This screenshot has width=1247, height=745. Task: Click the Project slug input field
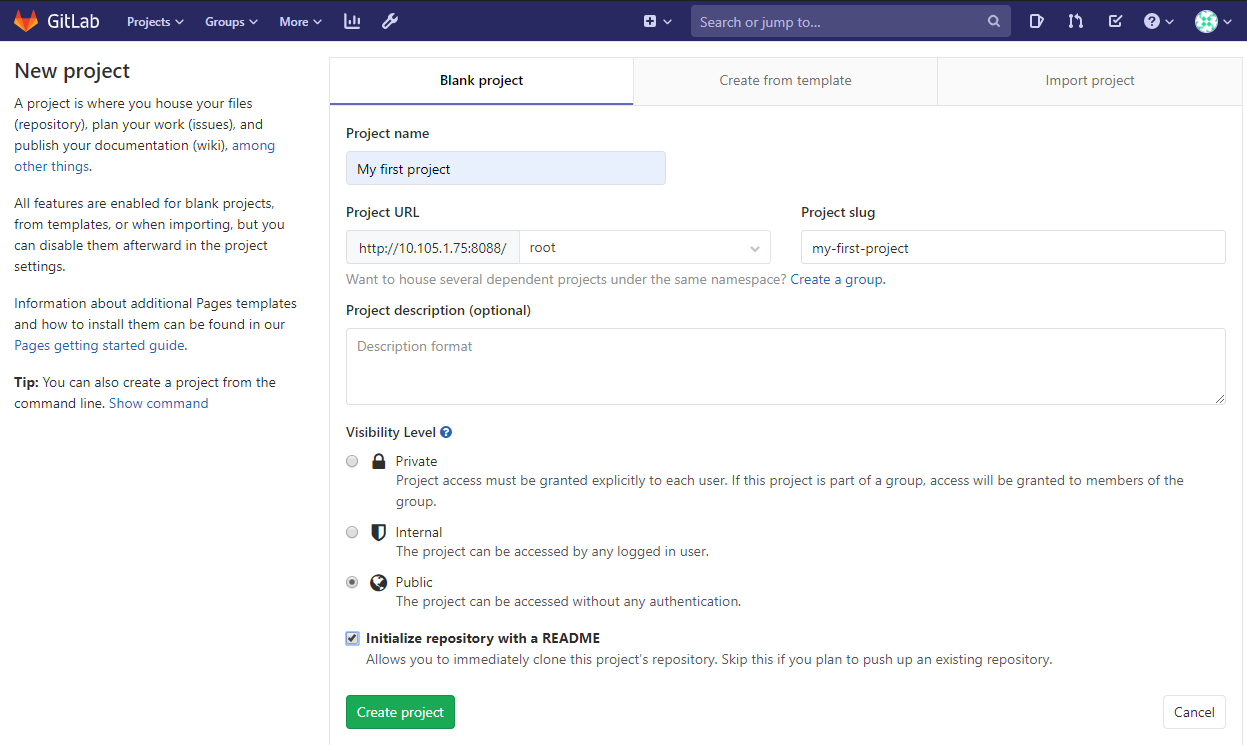tap(1013, 247)
